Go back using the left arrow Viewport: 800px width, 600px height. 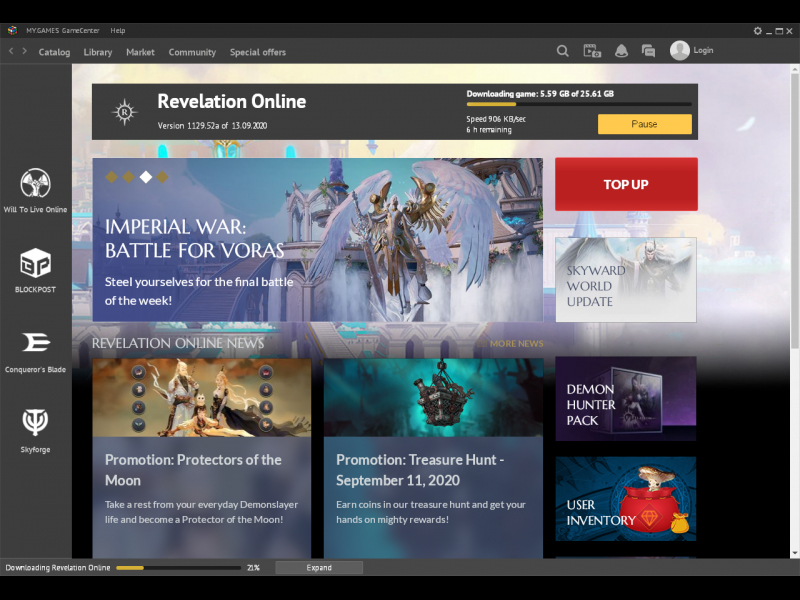point(11,51)
